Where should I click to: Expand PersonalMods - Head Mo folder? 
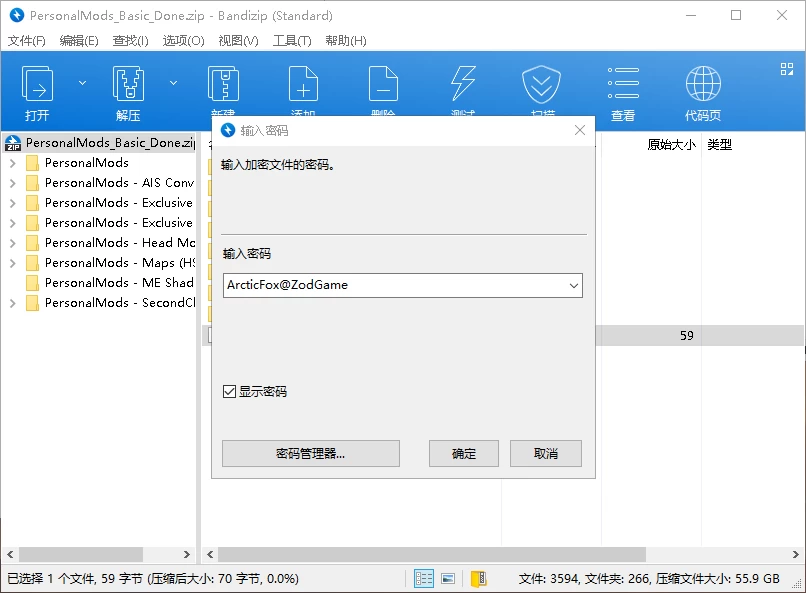point(13,243)
